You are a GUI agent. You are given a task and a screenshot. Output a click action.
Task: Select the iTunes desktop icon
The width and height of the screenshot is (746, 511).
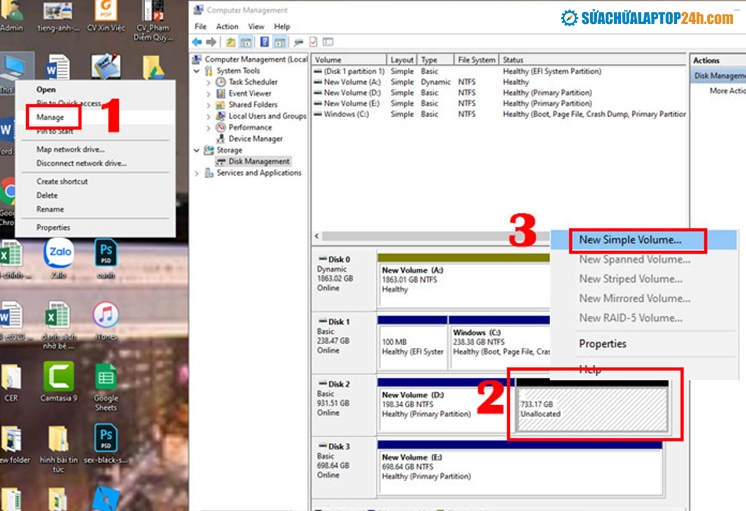point(106,321)
